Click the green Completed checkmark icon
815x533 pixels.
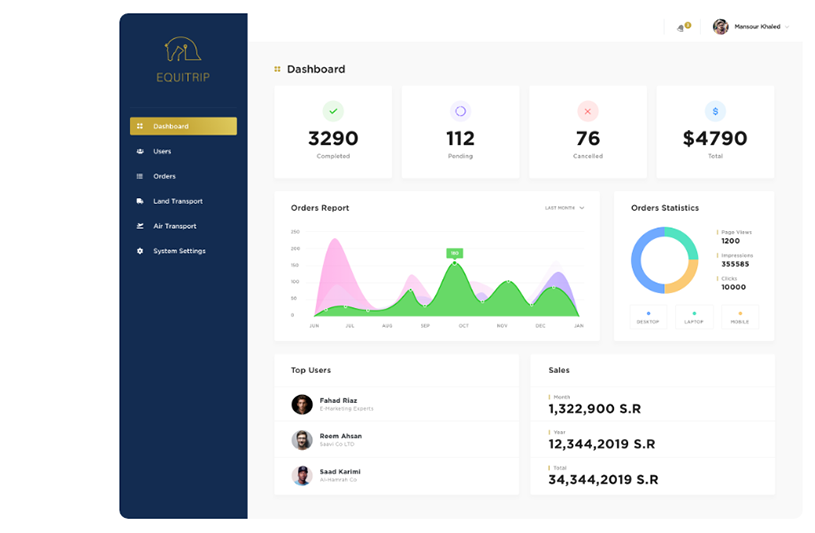333,111
